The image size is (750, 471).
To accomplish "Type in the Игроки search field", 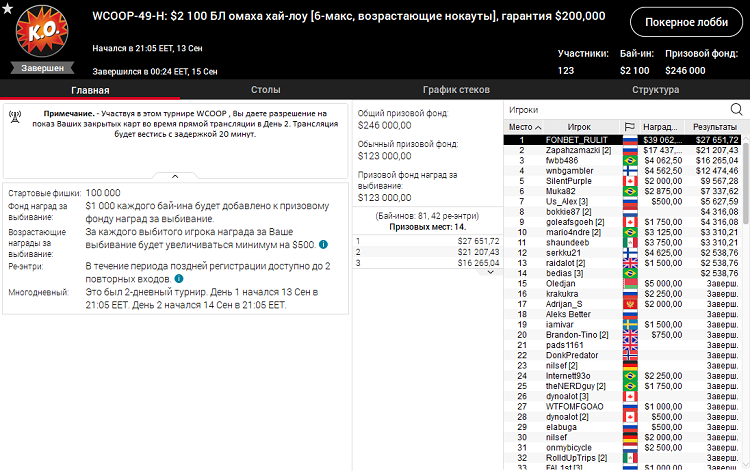I will pyautogui.click(x=615, y=109).
